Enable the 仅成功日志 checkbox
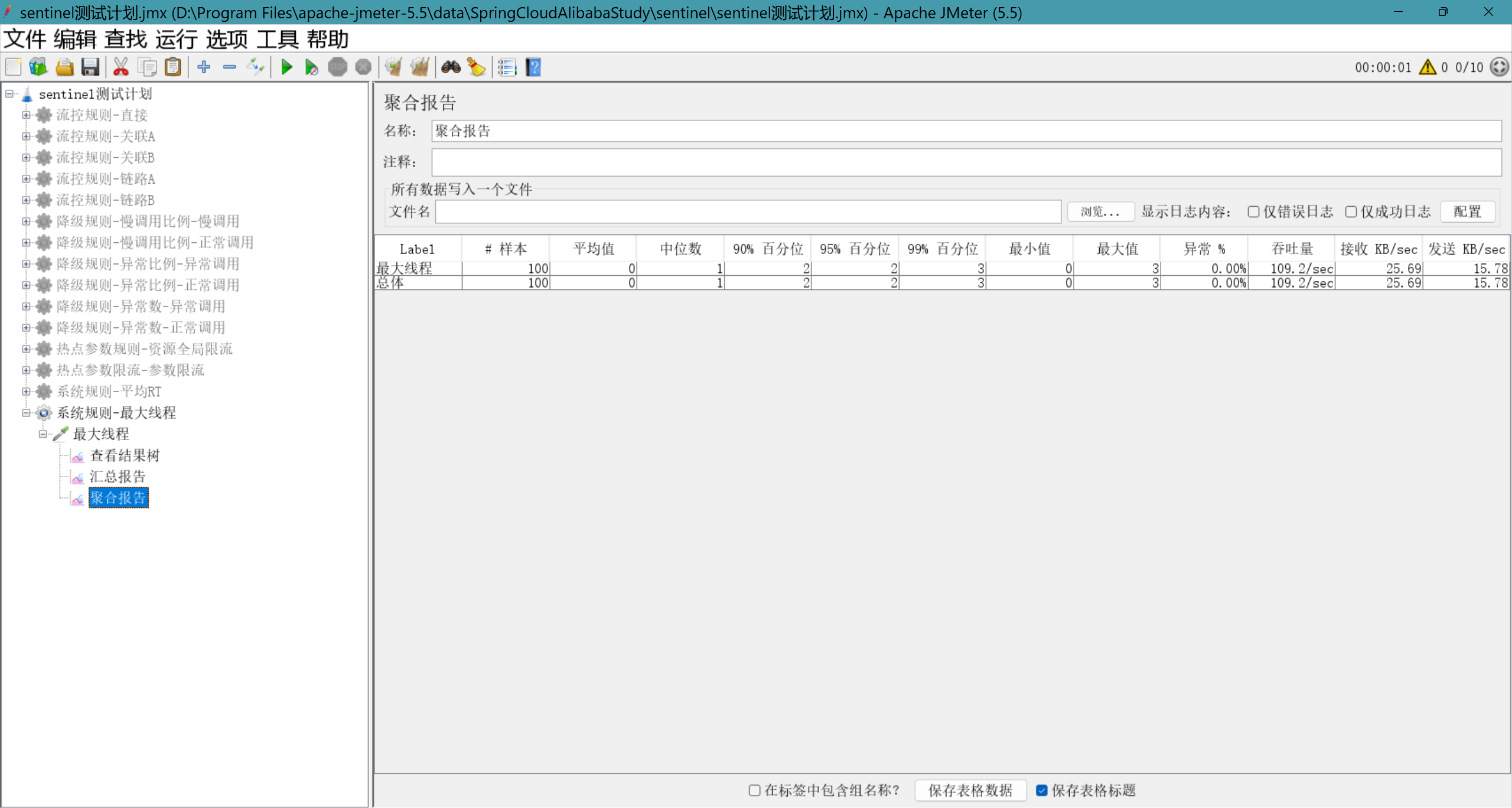Screen dimensions: 1512x808 pos(1351,211)
